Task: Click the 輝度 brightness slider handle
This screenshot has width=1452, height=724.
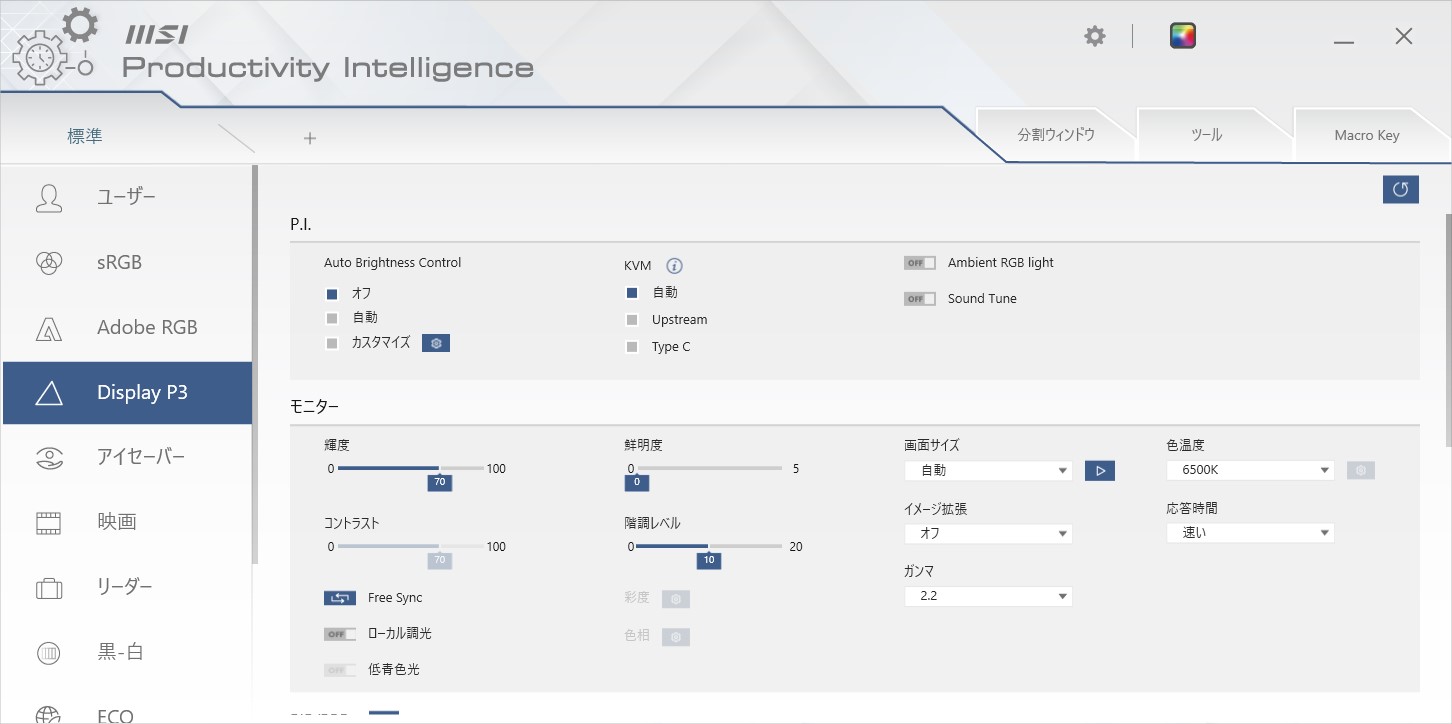Action: pyautogui.click(x=438, y=468)
